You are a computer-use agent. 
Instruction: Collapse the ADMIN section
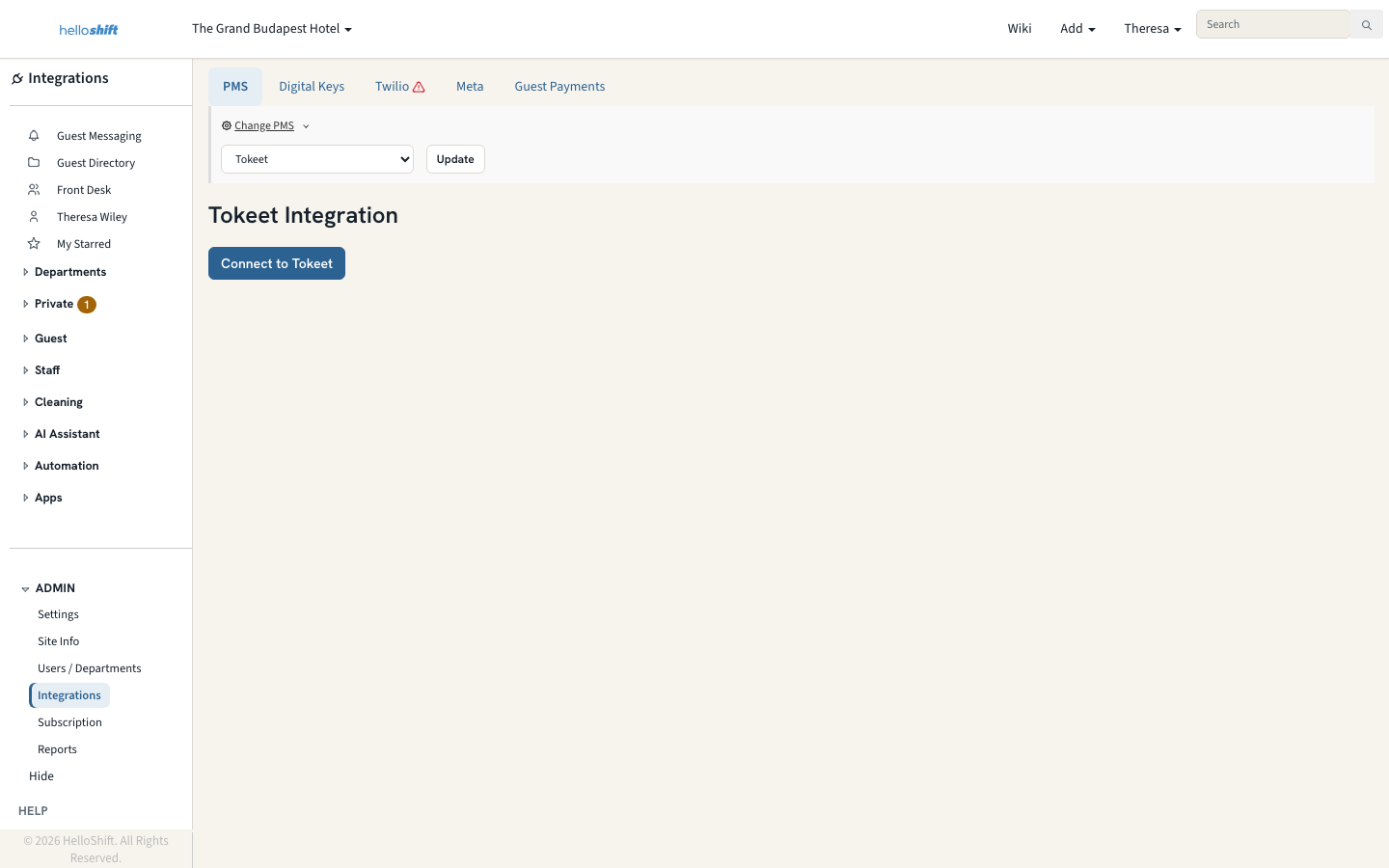25,589
